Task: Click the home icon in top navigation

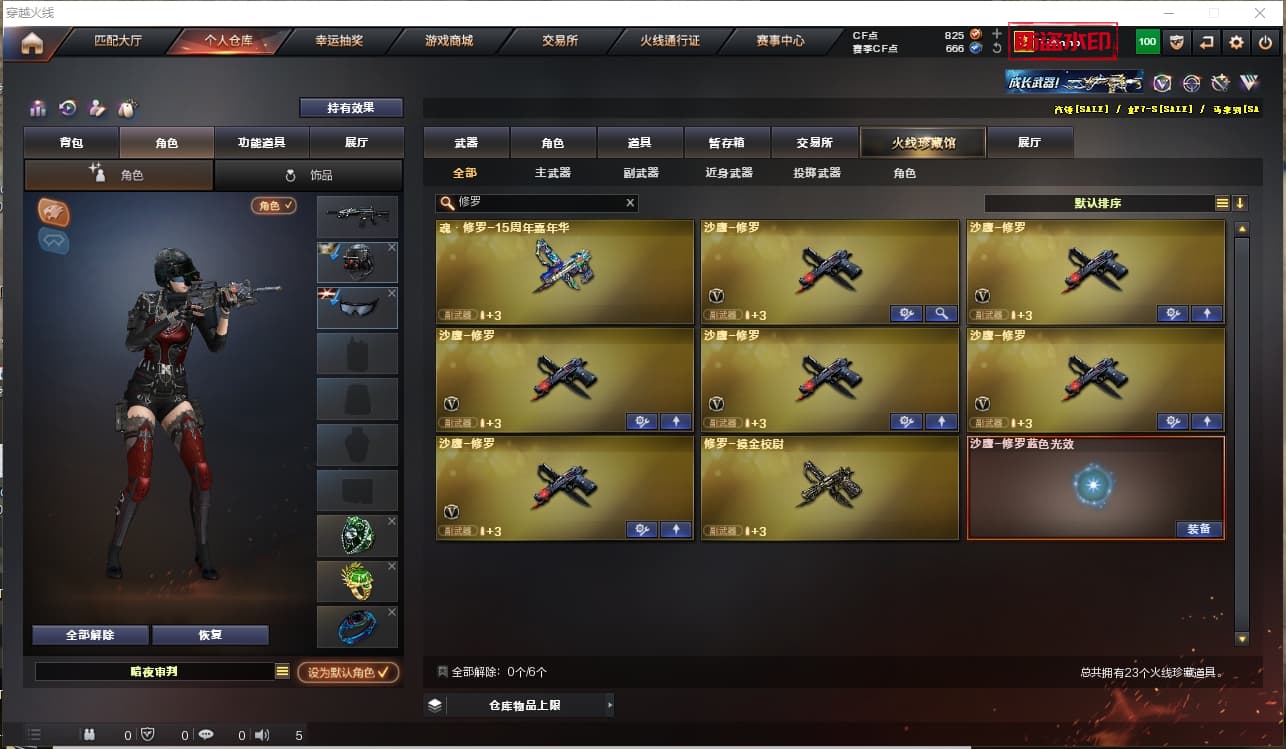Action: tap(32, 43)
